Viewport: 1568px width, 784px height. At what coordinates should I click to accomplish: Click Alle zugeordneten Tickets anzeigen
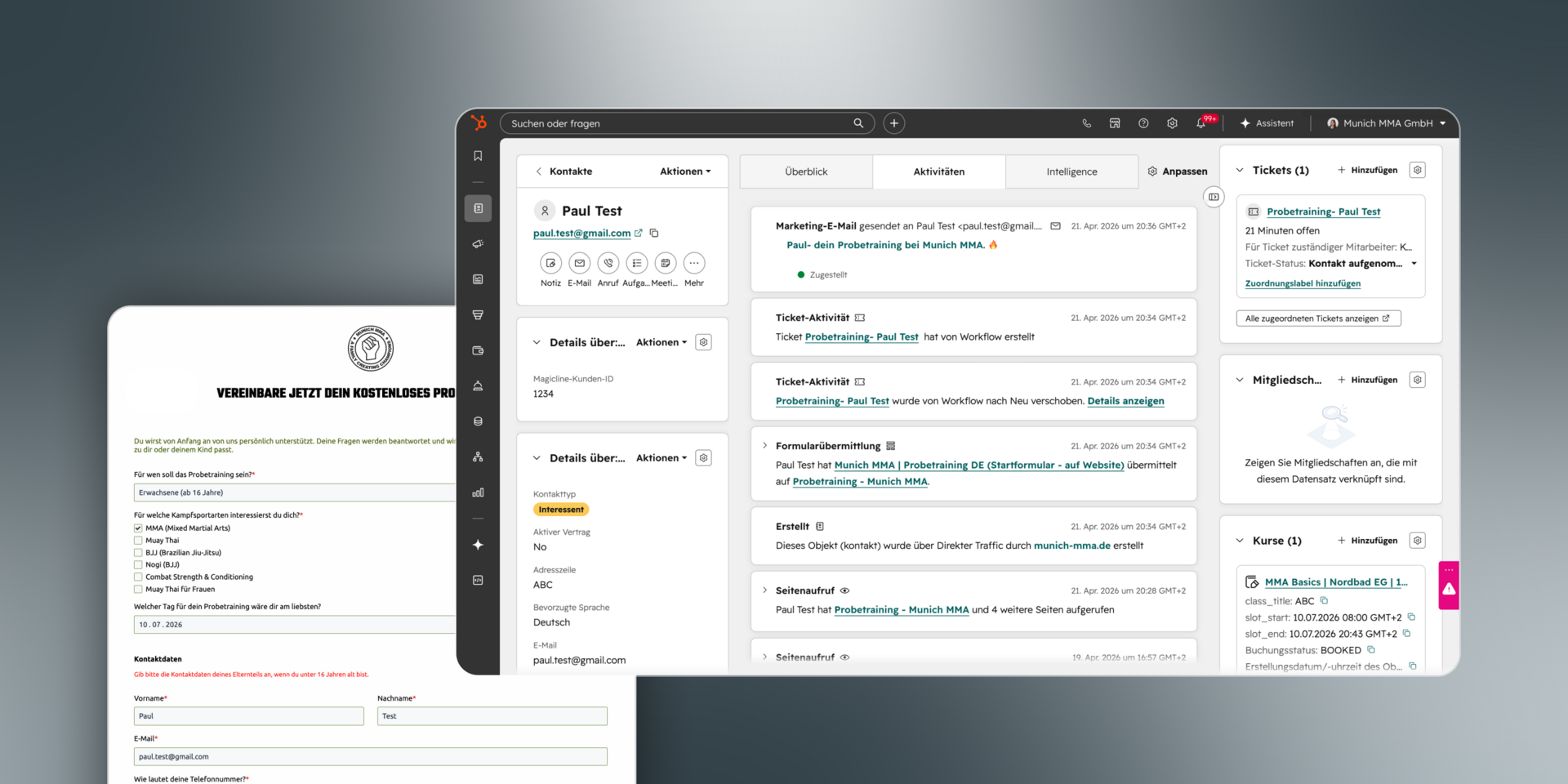coord(1318,318)
